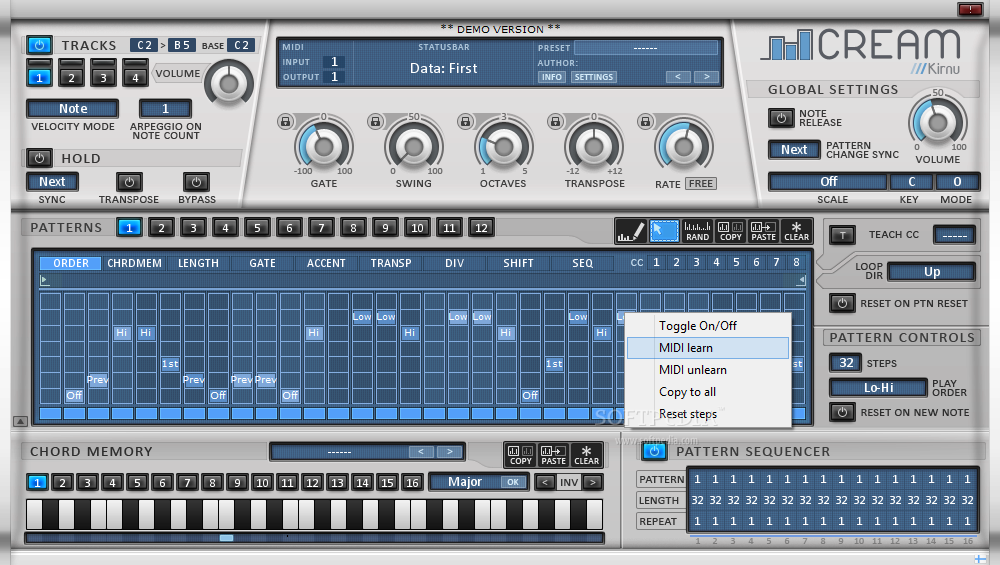Click the INV inversion button
The height and width of the screenshot is (565, 1000).
tap(569, 482)
